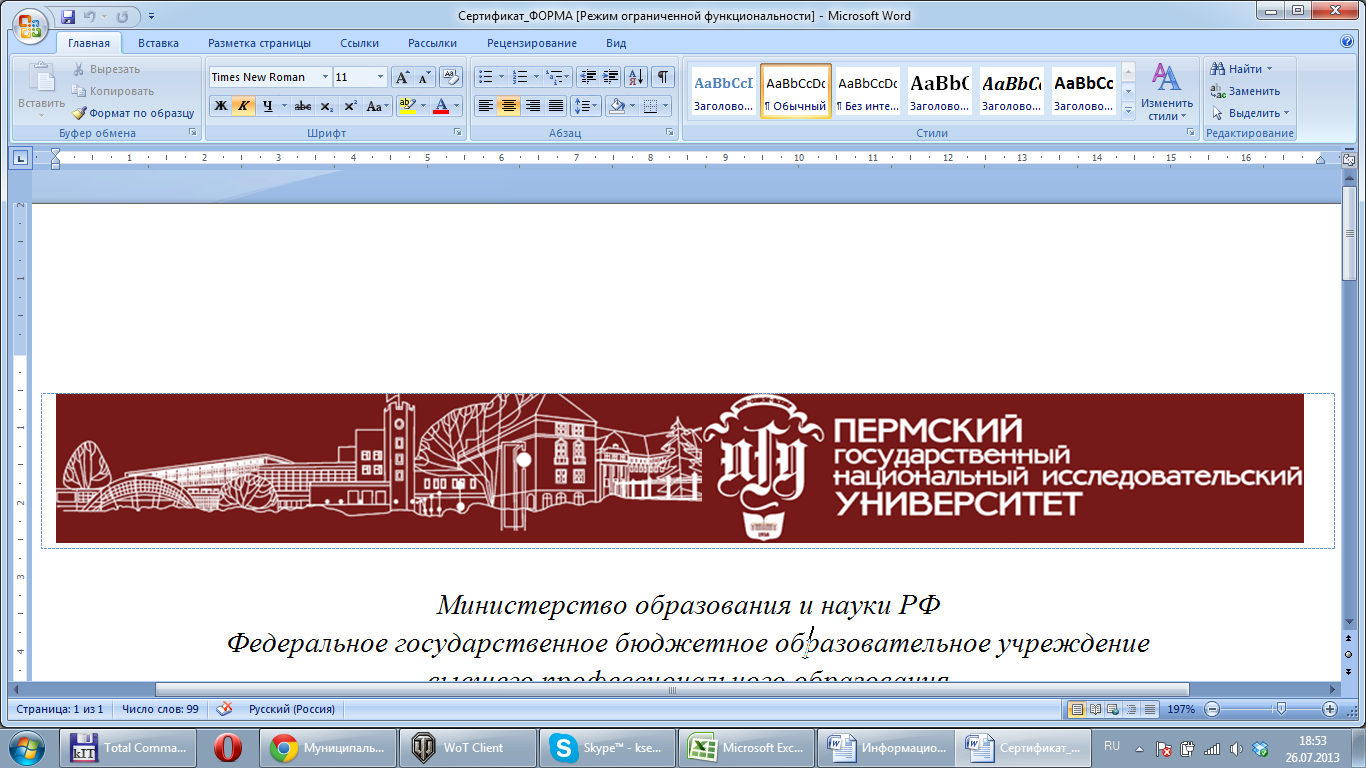The width and height of the screenshot is (1366, 768).
Task: Toggle subscript formatting
Action: pos(327,106)
